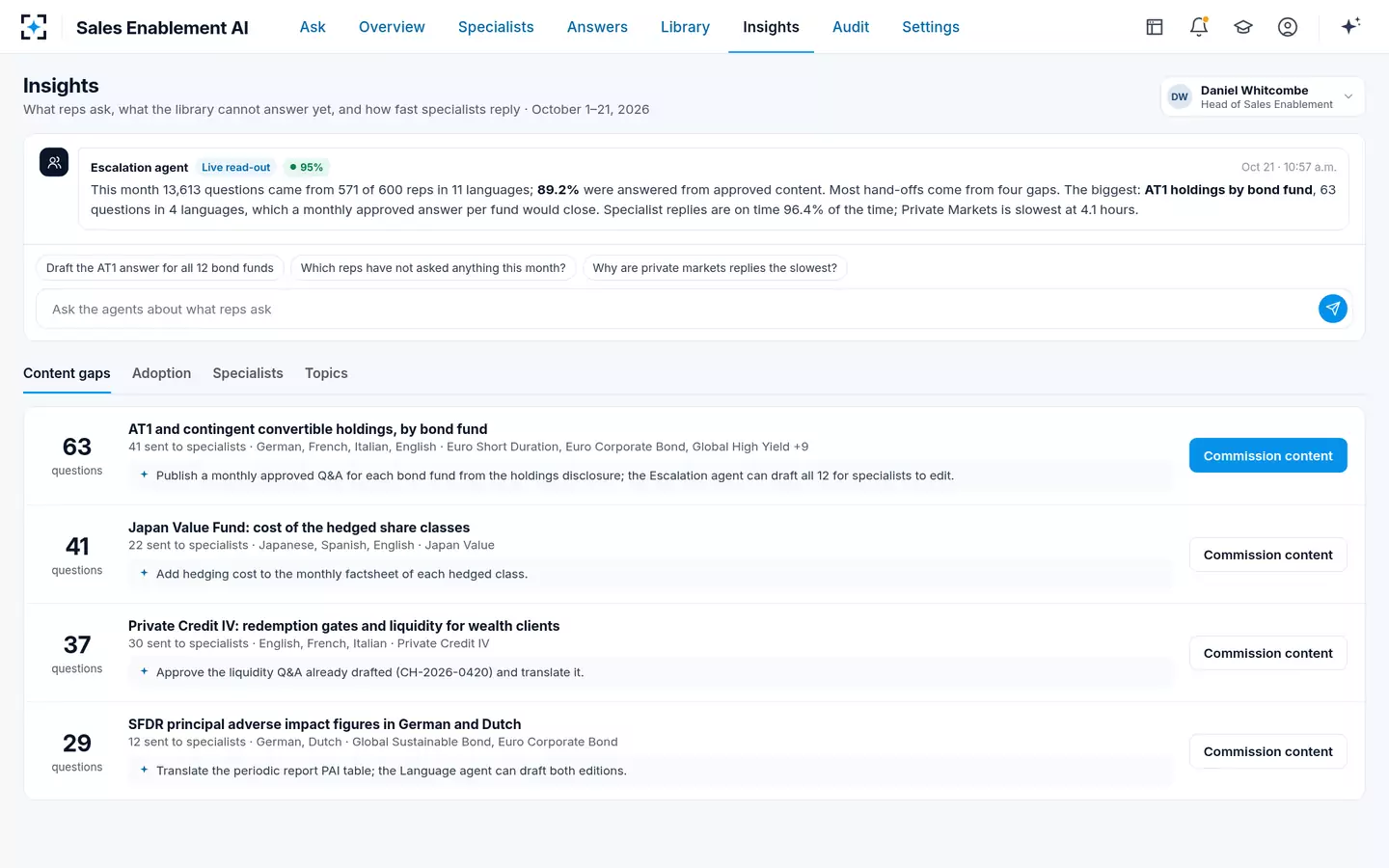The height and width of the screenshot is (868, 1389).
Task: Click 'Head of Sales Enablement' role text
Action: pos(1266,104)
